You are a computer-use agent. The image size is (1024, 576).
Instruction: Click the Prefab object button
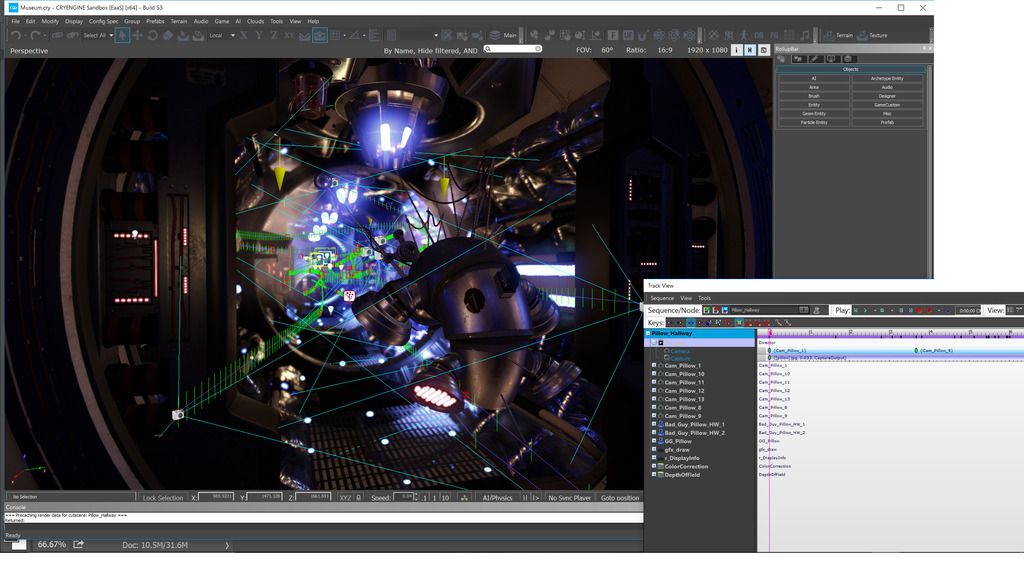click(887, 122)
